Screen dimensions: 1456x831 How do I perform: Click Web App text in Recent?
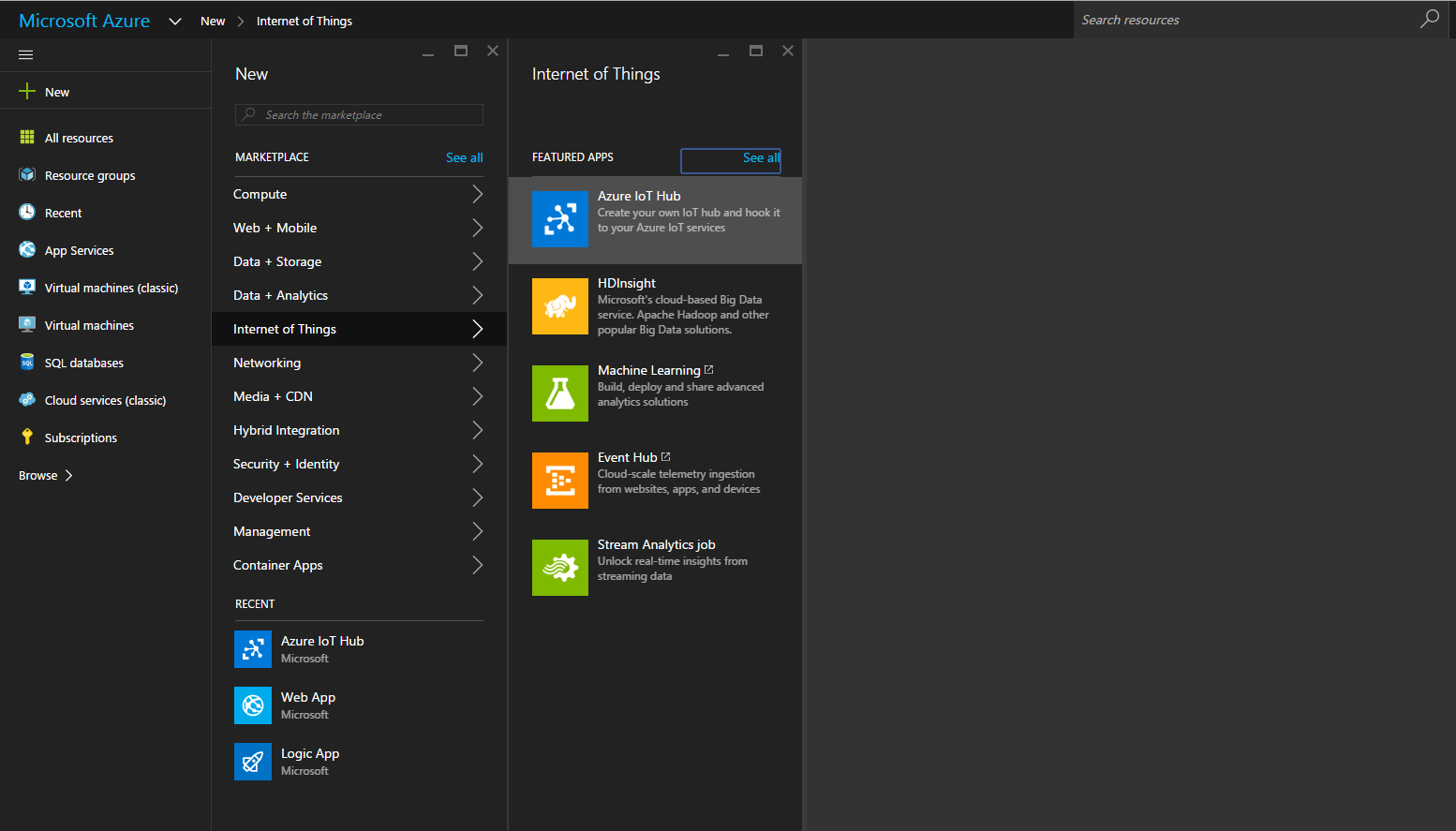(308, 697)
